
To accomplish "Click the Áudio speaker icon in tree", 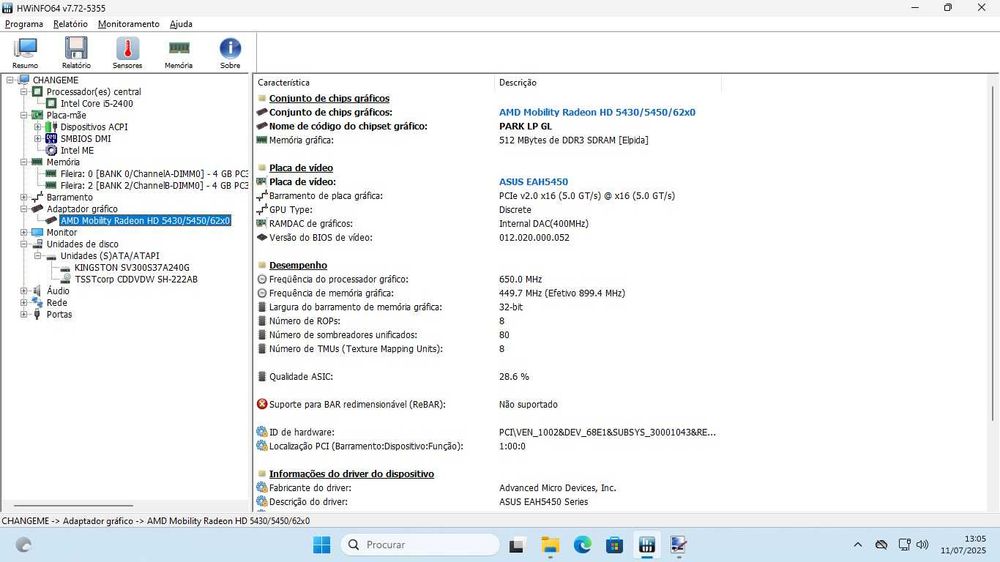I will point(38,291).
